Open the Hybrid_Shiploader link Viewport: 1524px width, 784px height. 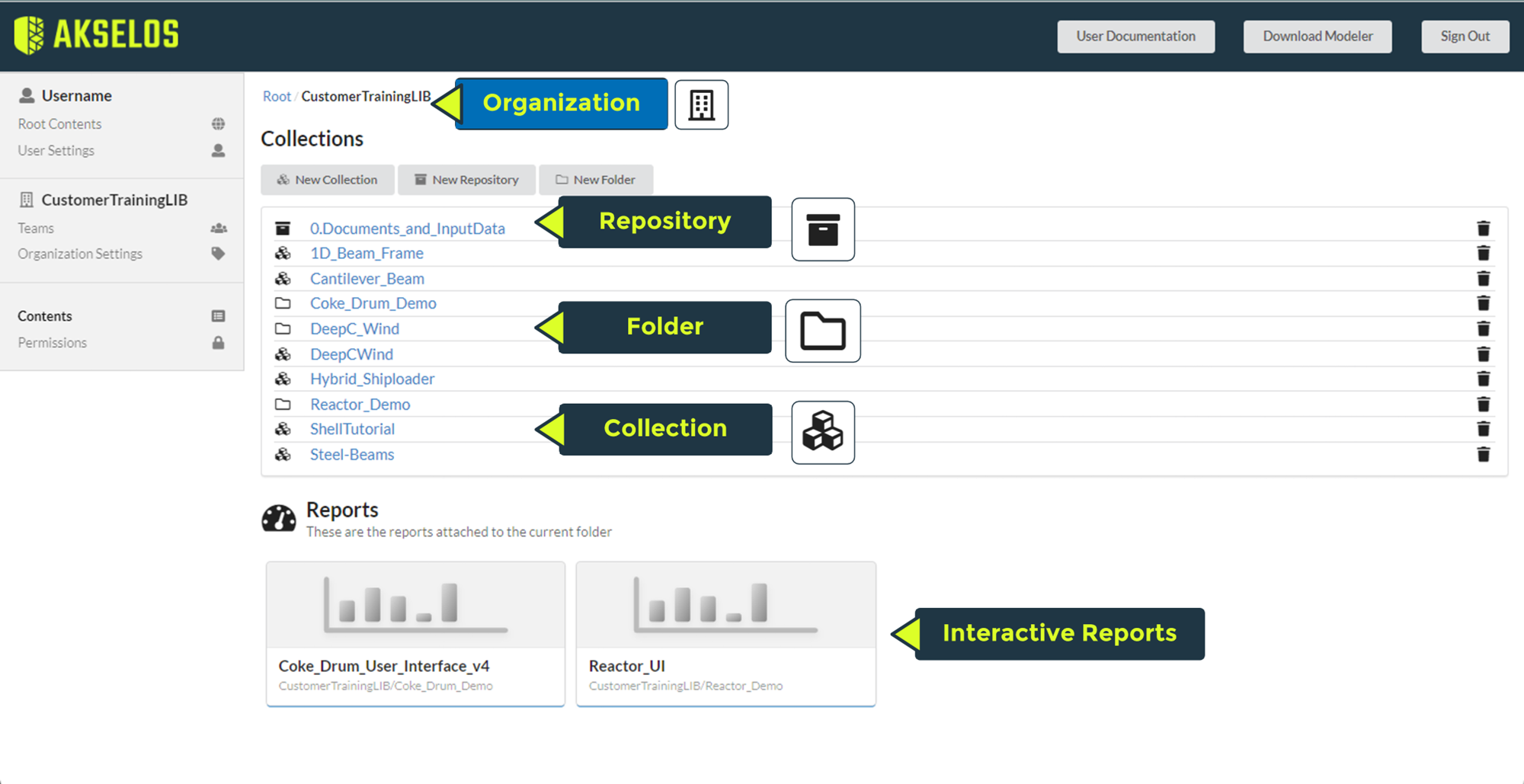[x=372, y=379]
